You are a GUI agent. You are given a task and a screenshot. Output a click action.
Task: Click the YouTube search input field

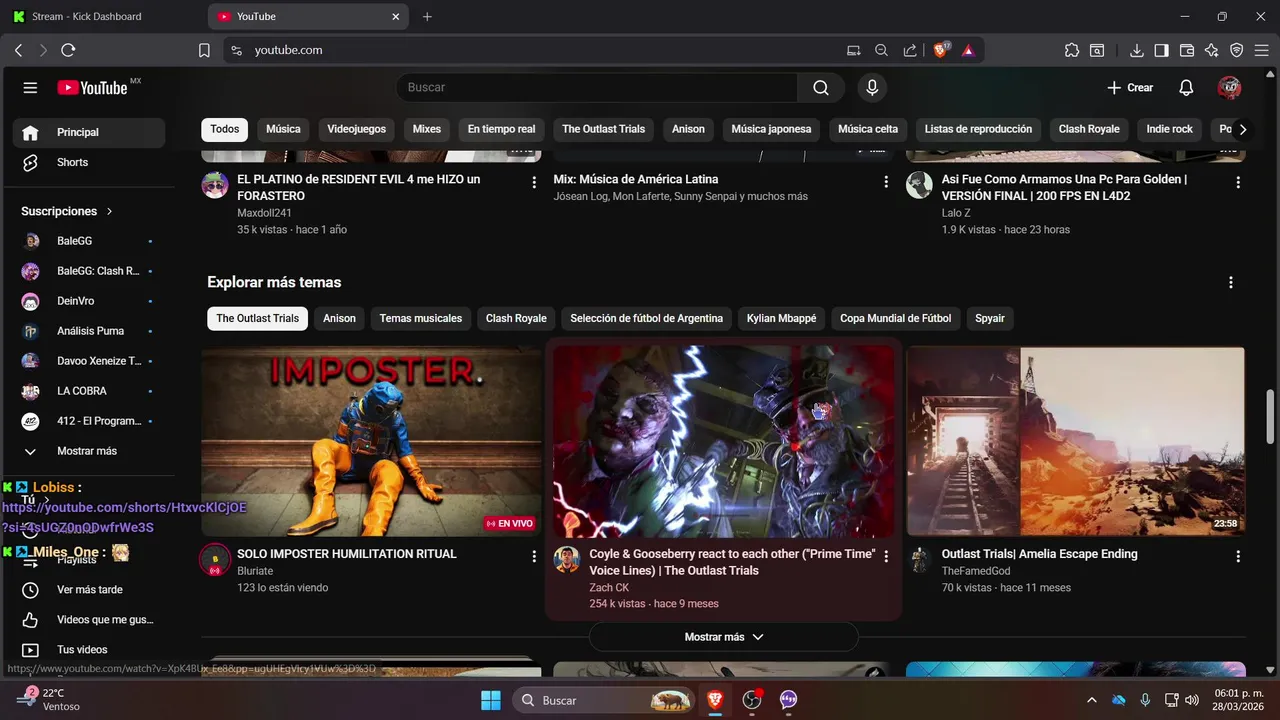click(597, 88)
